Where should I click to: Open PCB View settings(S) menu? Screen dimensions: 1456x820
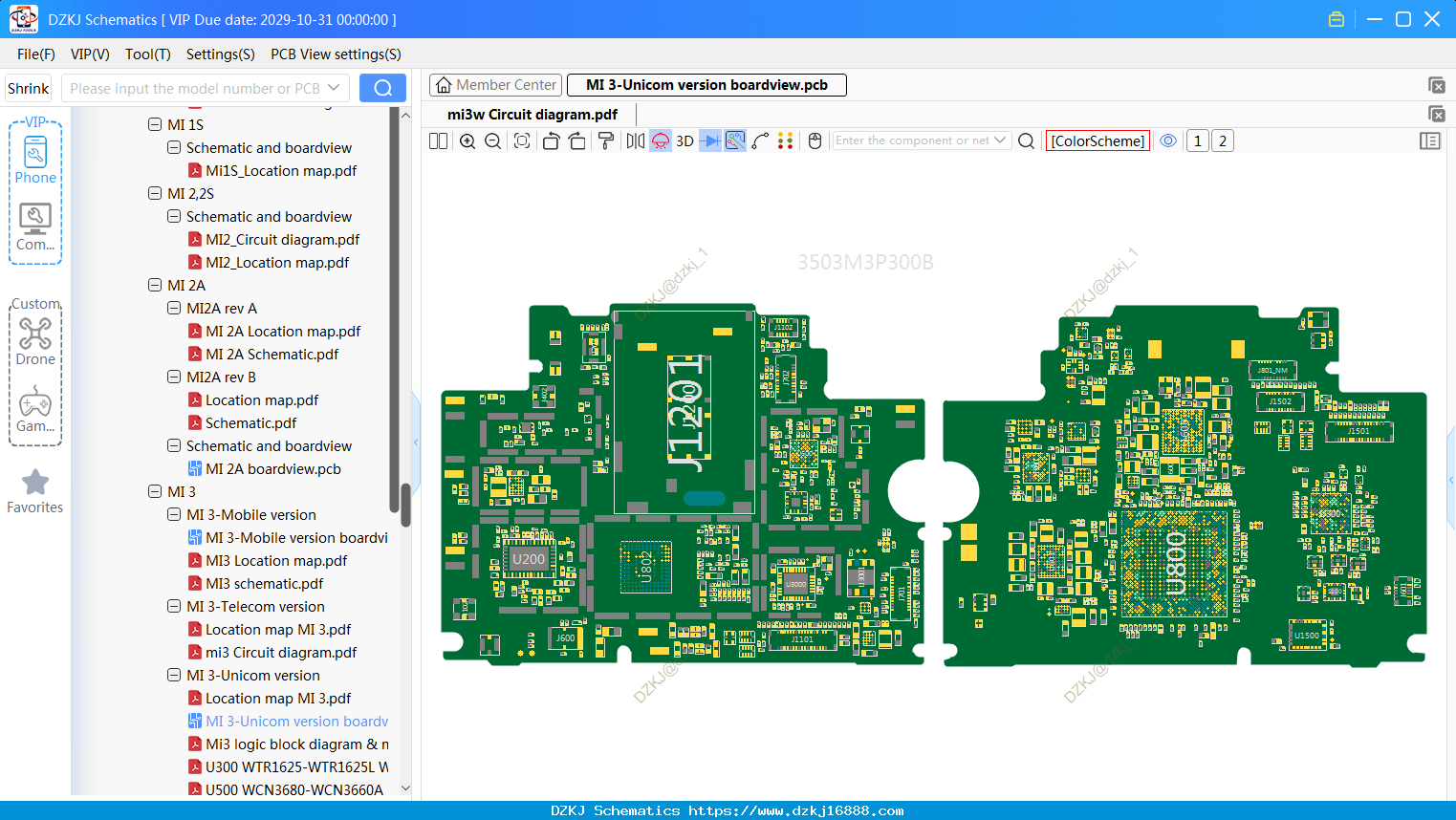pos(336,54)
